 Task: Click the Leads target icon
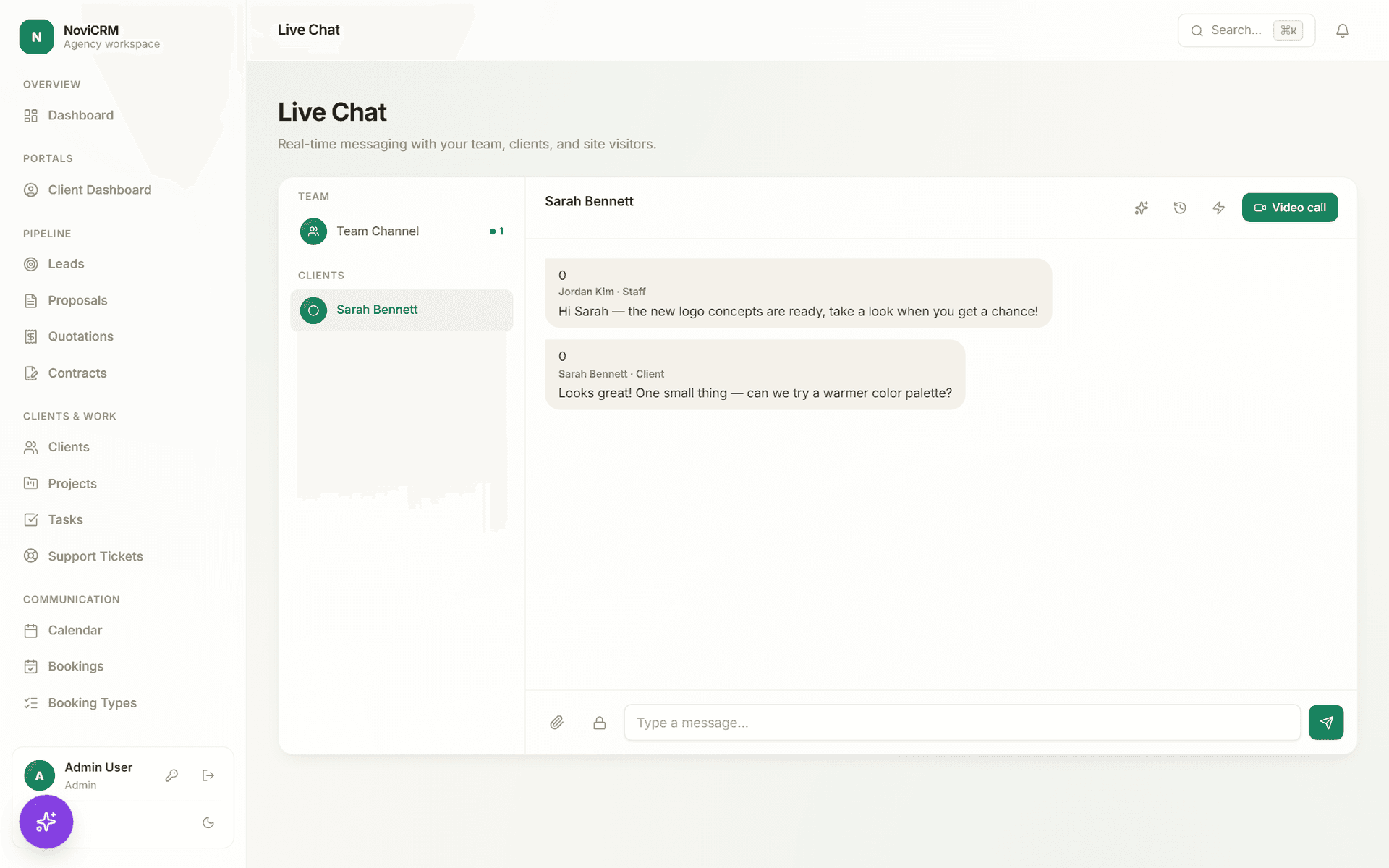pos(30,264)
